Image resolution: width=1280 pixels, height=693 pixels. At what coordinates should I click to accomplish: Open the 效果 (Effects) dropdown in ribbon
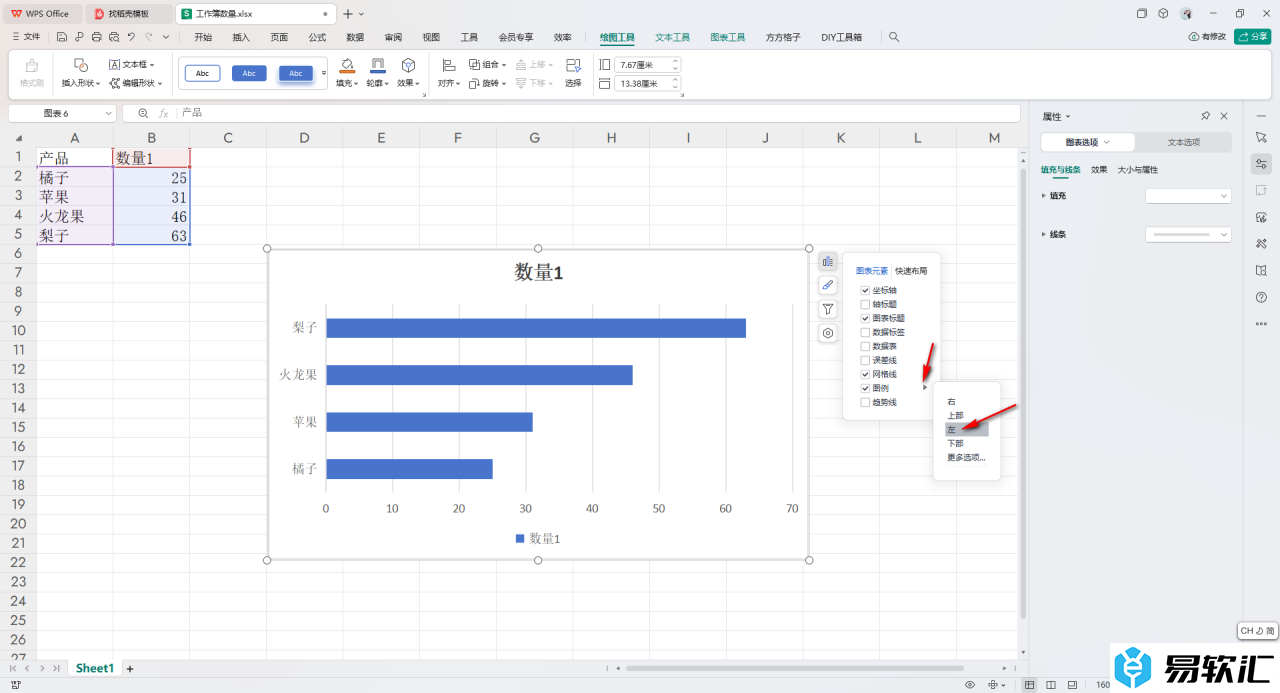(x=409, y=83)
